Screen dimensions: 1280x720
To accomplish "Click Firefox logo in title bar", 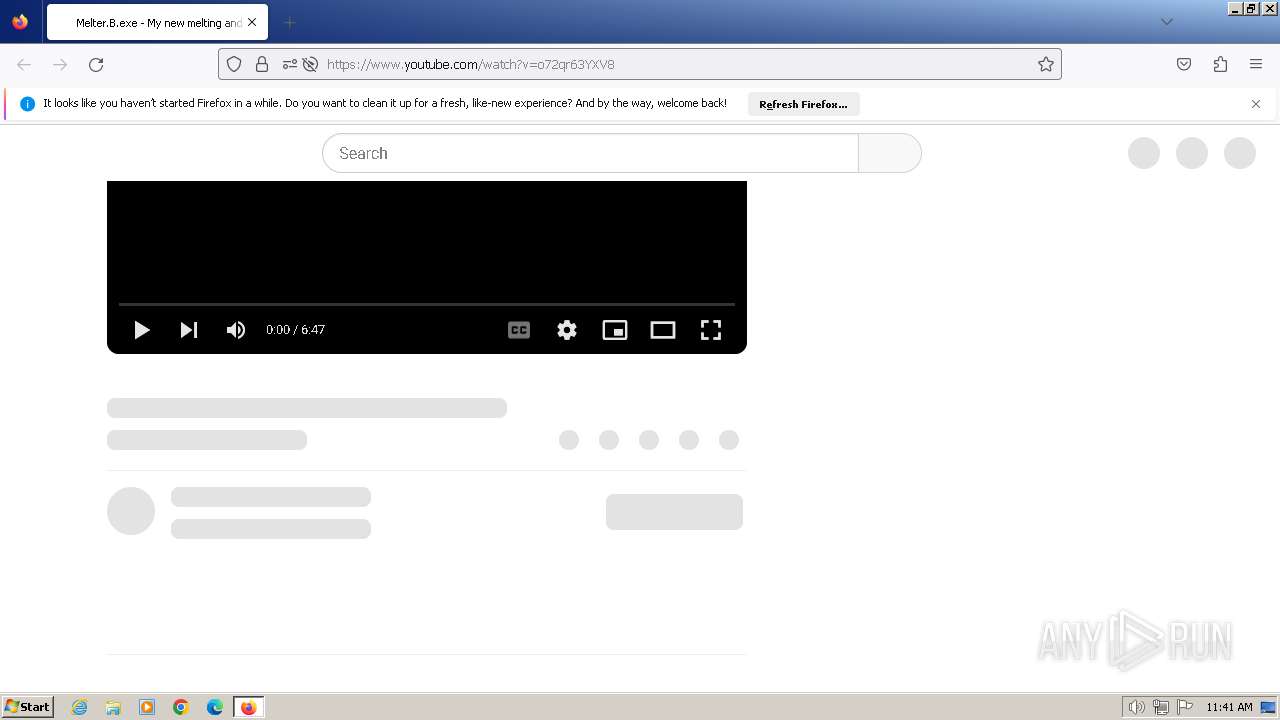I will [x=20, y=22].
